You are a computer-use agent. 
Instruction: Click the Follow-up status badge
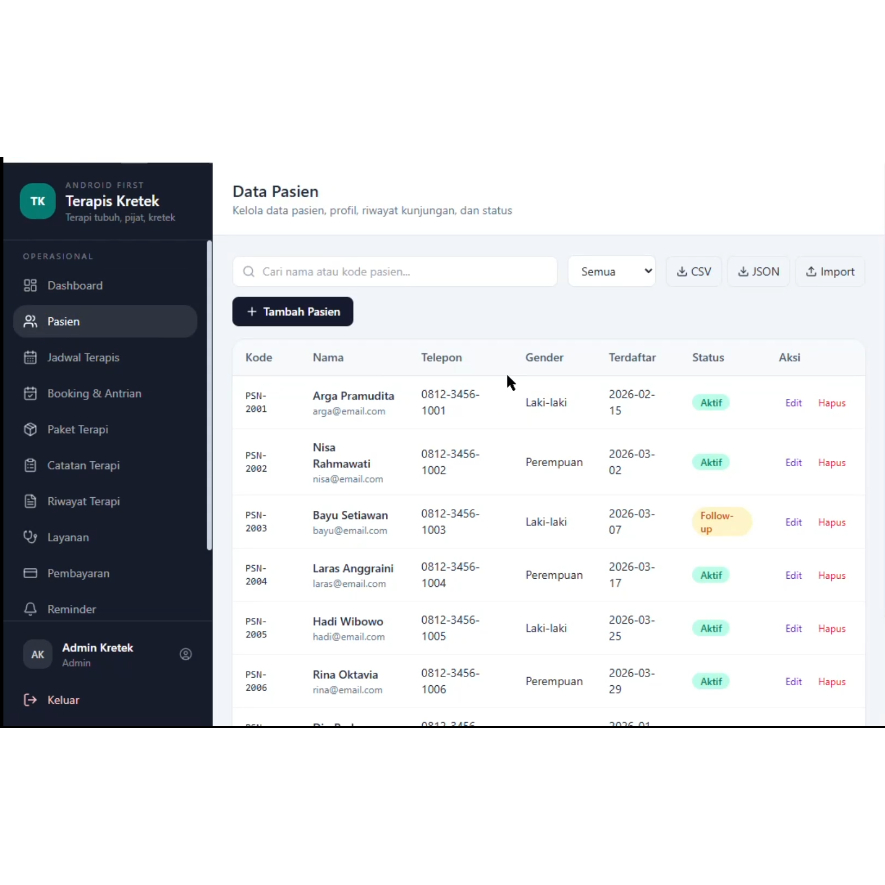721,522
